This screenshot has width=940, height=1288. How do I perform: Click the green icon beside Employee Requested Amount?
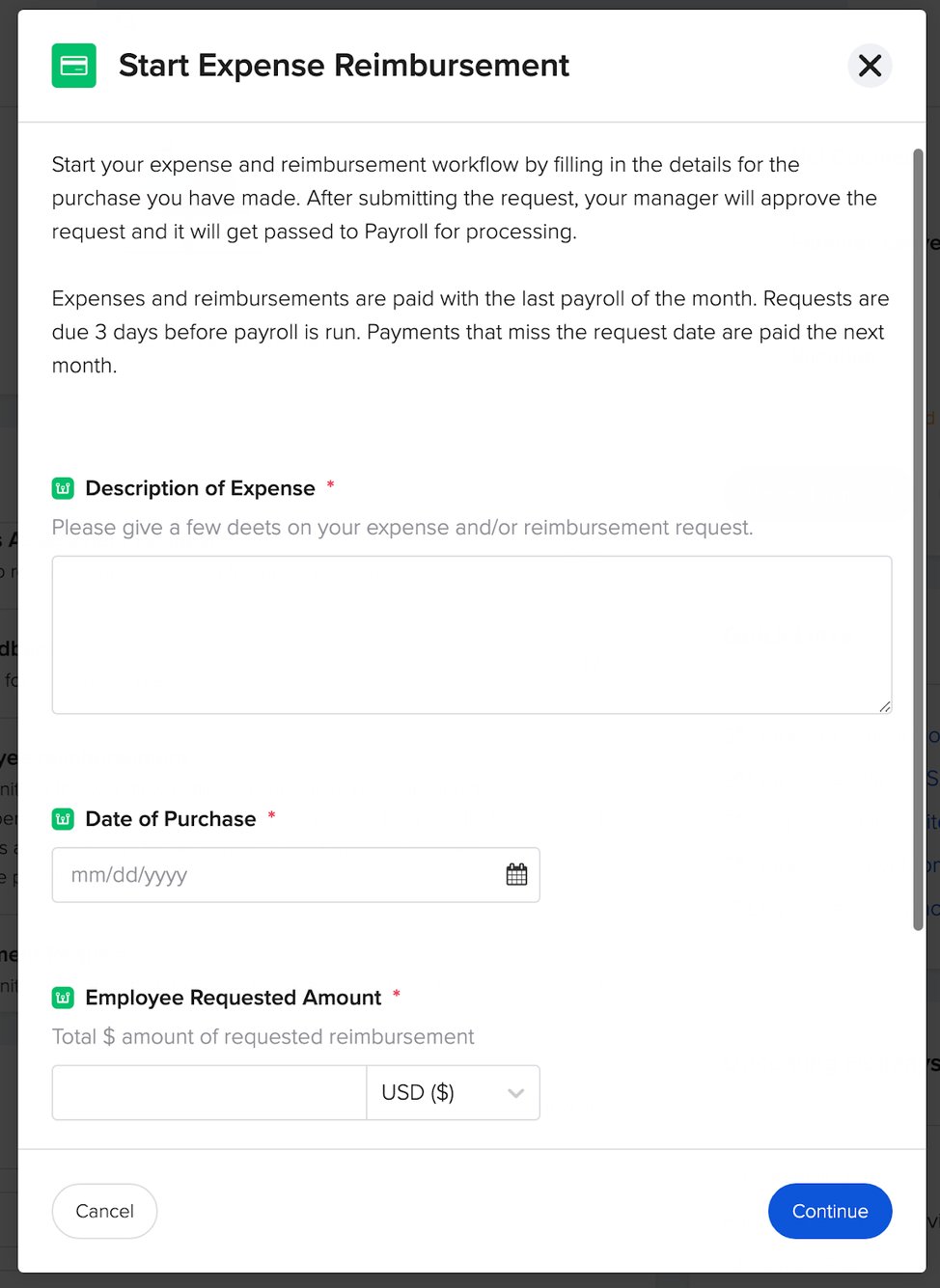coord(63,998)
